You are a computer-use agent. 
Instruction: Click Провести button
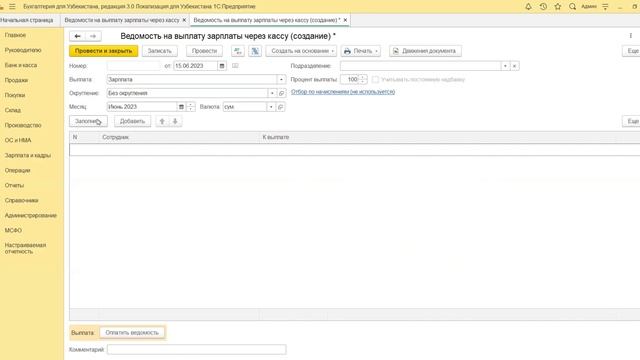(204, 51)
